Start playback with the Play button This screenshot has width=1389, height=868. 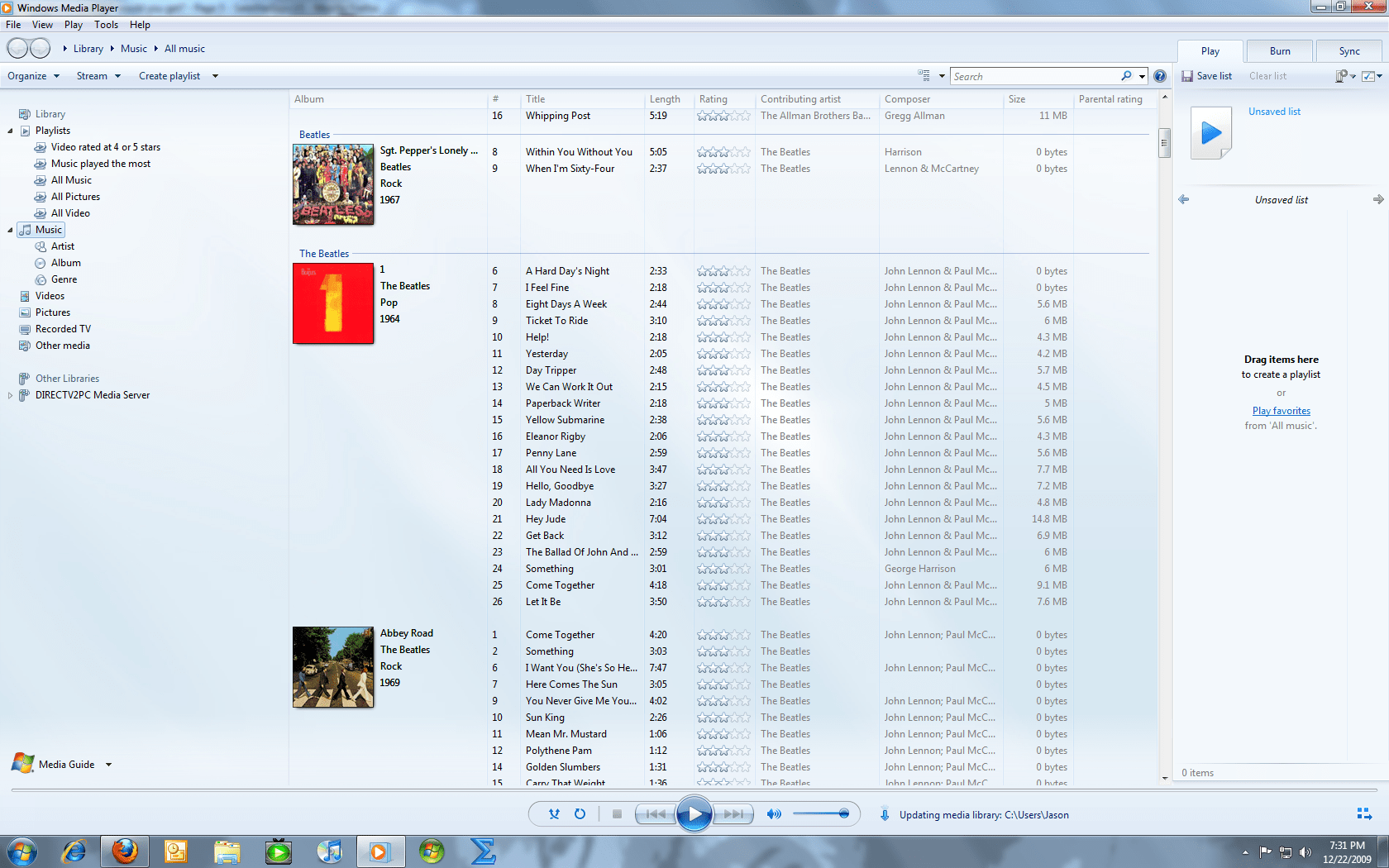click(694, 814)
